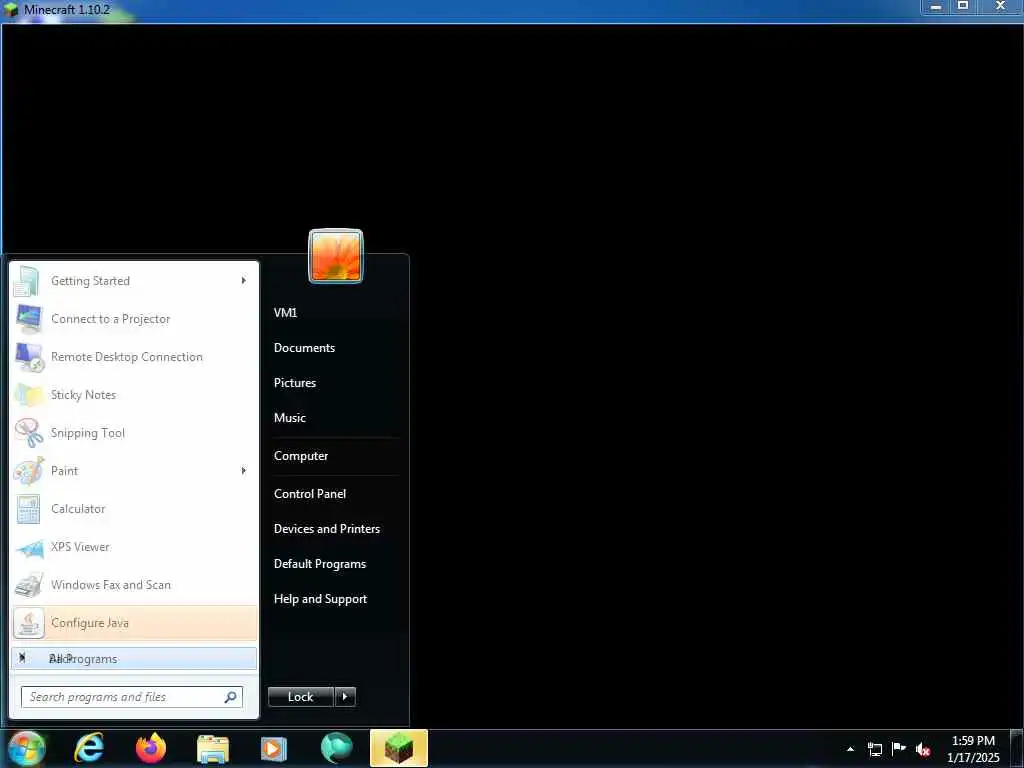Close the Minecraft 1.10.2 window
The width and height of the screenshot is (1024, 768).
1000,7
